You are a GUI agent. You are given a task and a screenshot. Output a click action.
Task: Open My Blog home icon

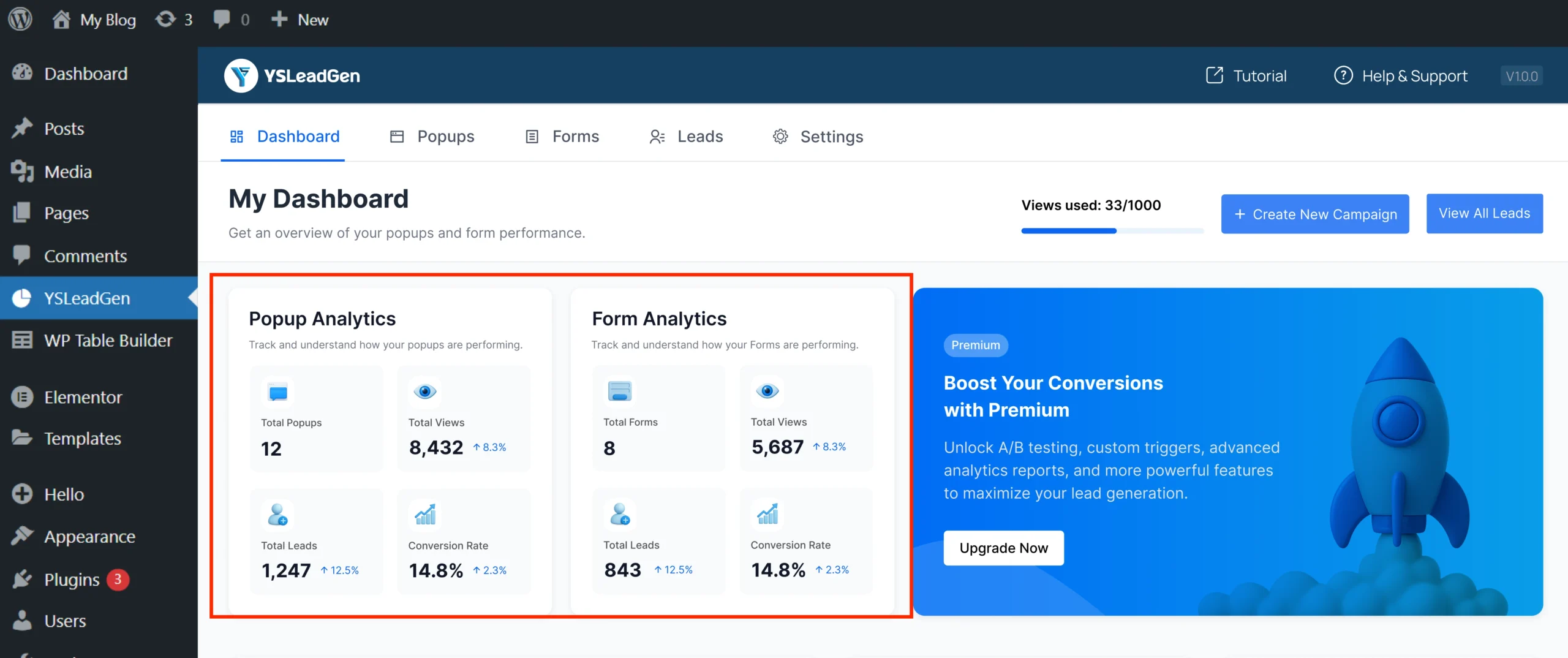point(61,20)
